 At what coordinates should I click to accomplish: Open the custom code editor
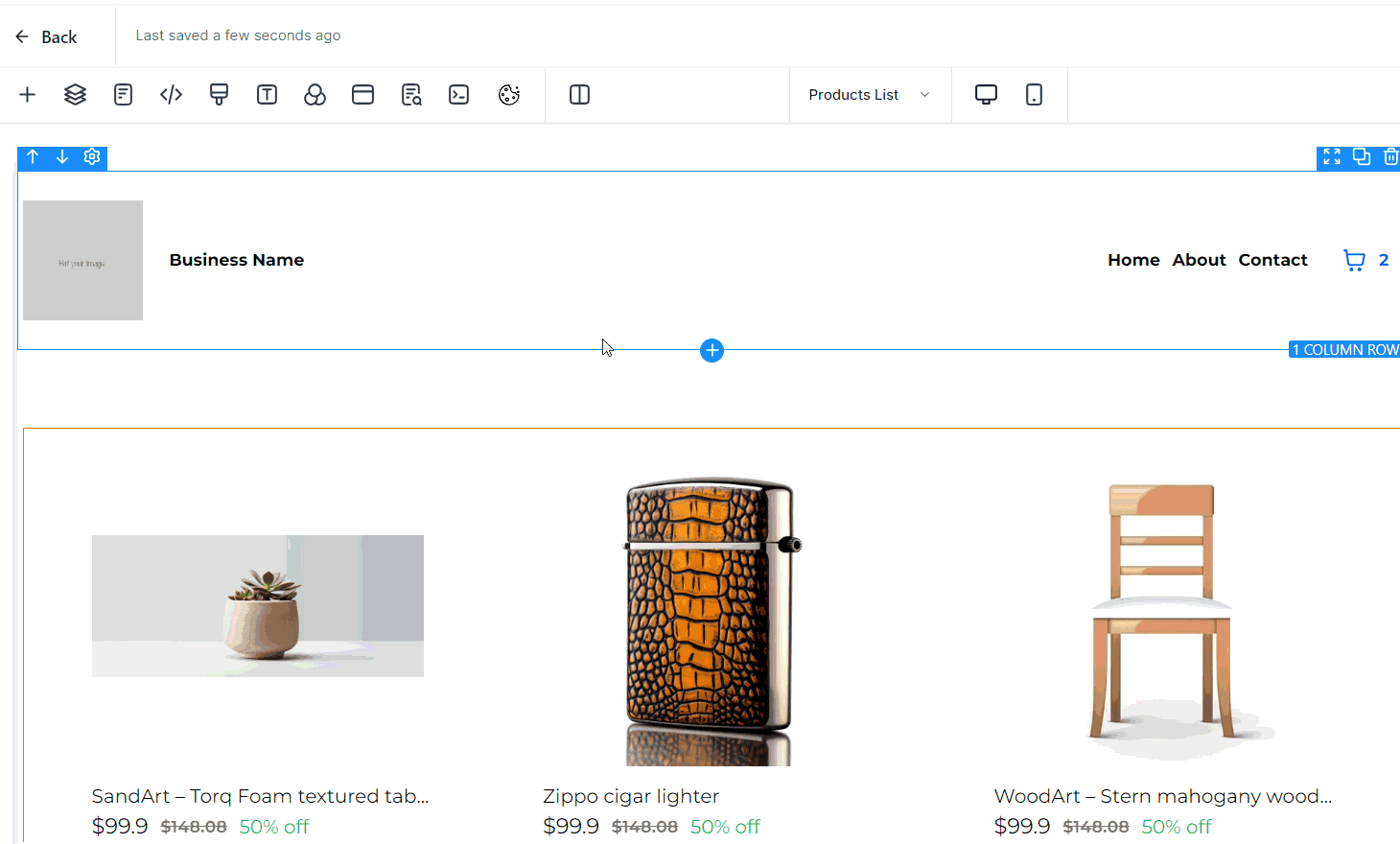pos(171,94)
